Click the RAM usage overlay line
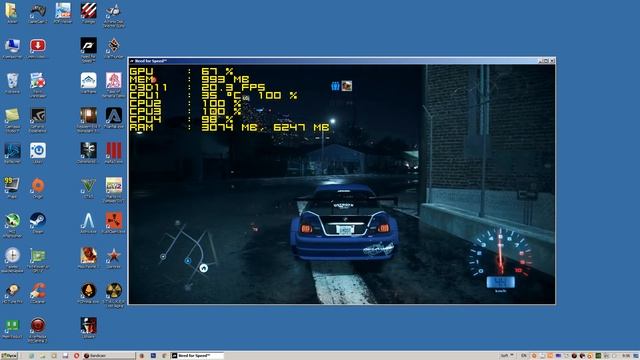640x360 pixels. pyautogui.click(x=229, y=127)
